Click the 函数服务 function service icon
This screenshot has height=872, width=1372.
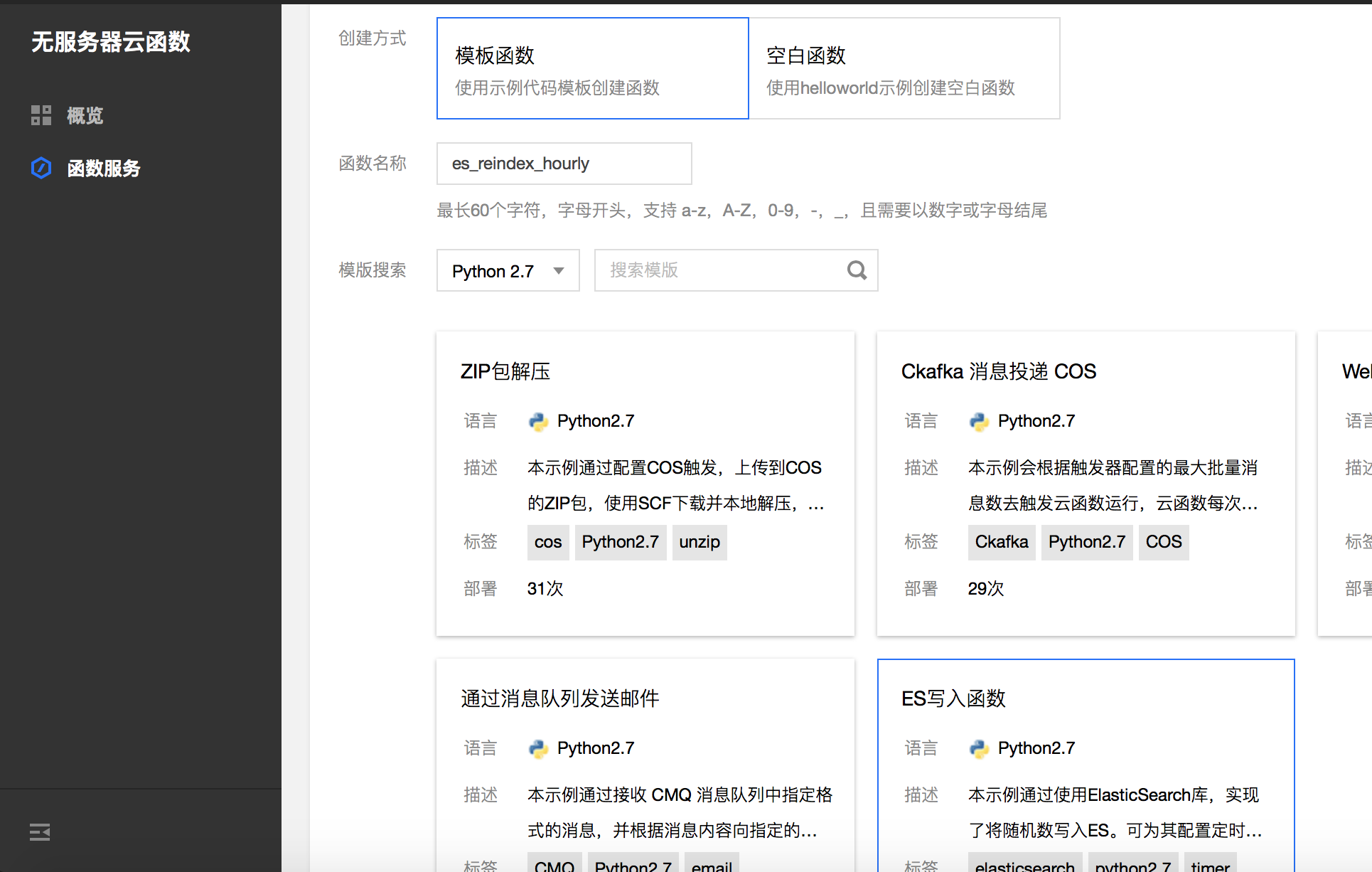coord(41,168)
